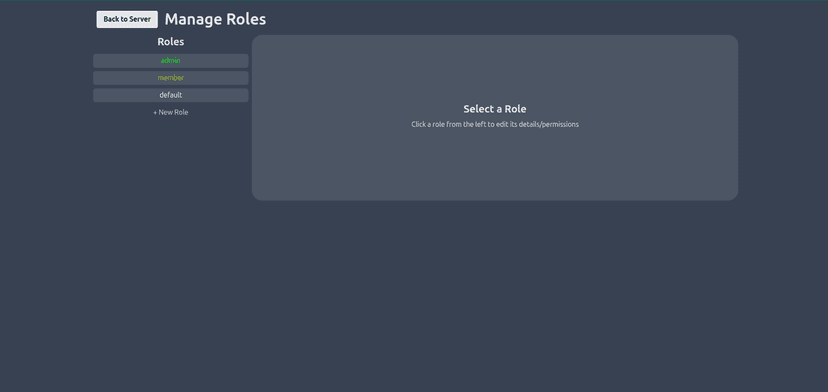Click the role details/permissions hint text
Screen dimensions: 828x392
pos(495,125)
